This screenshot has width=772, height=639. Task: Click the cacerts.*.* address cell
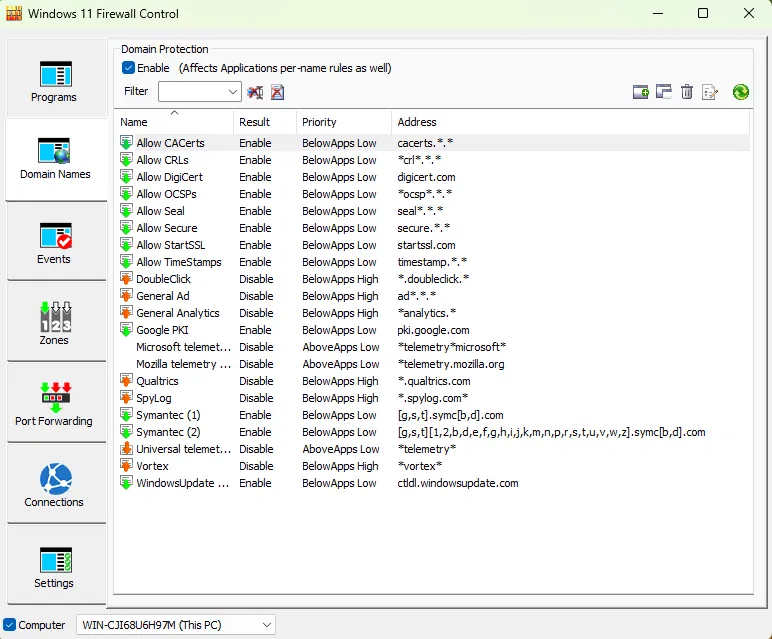pos(425,143)
